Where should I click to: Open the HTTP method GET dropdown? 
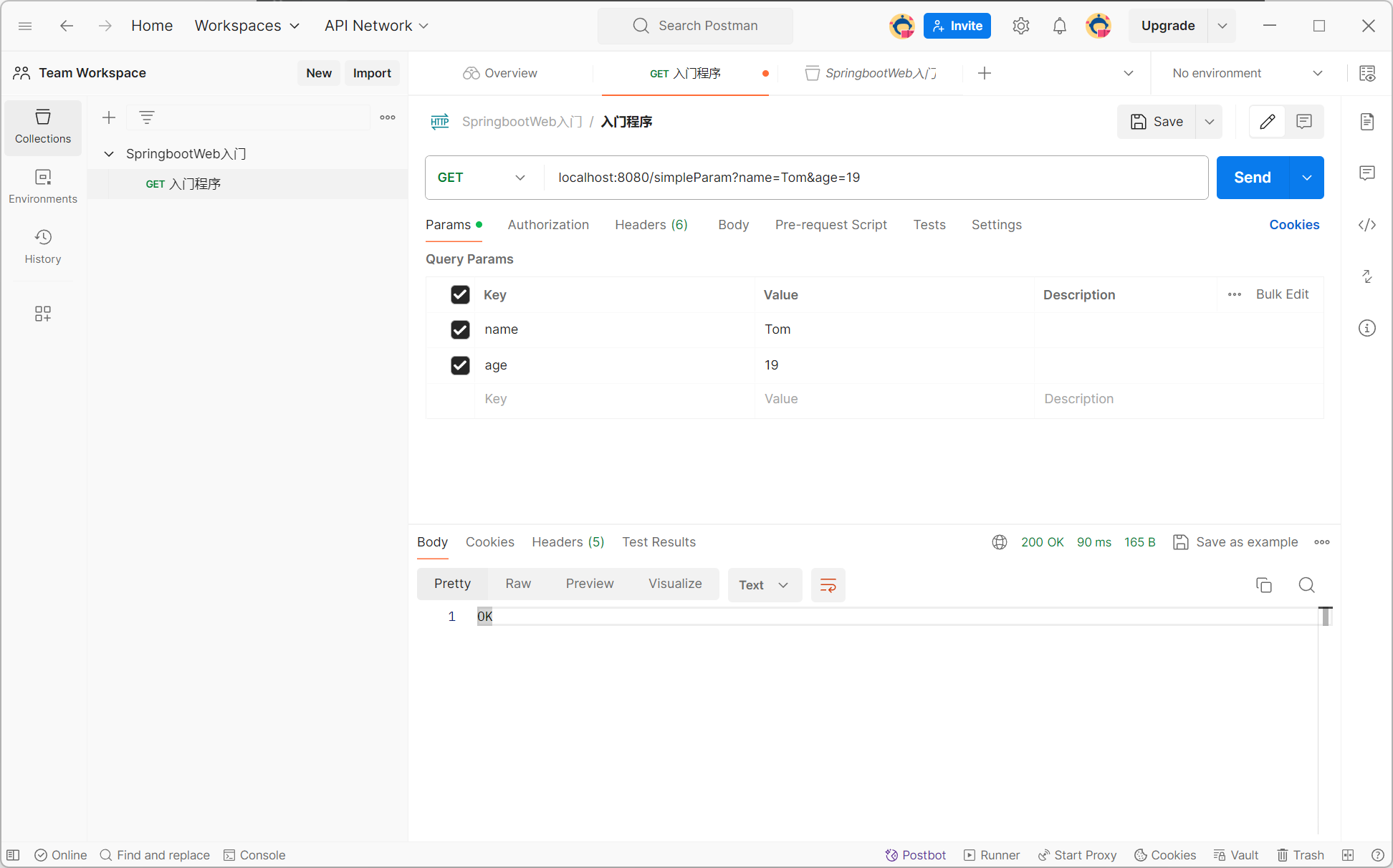pyautogui.click(x=482, y=178)
